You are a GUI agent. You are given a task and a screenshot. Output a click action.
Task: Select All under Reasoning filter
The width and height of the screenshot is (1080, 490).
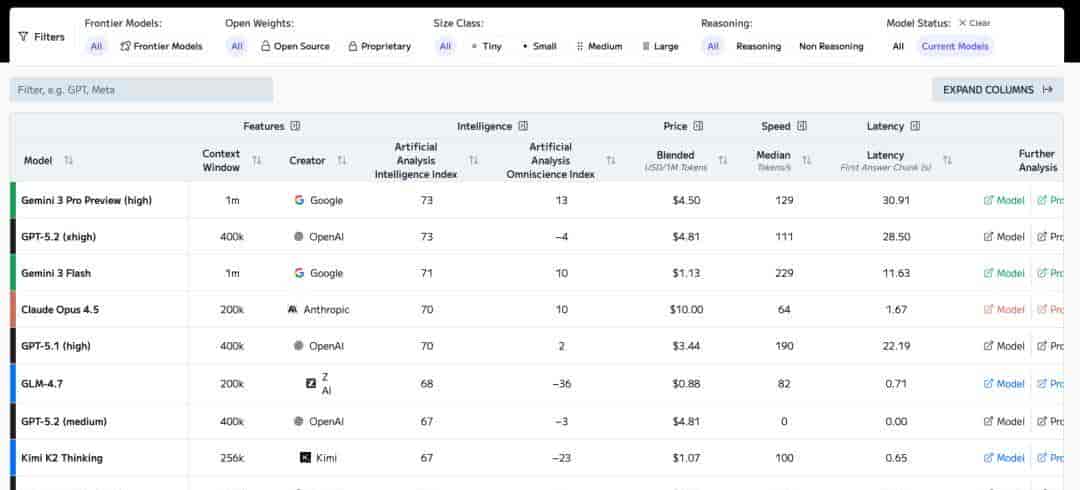(713, 46)
